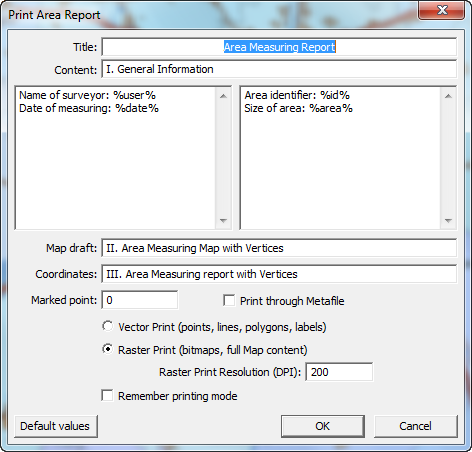Click down arrow of left text area scrollbar

(223, 221)
